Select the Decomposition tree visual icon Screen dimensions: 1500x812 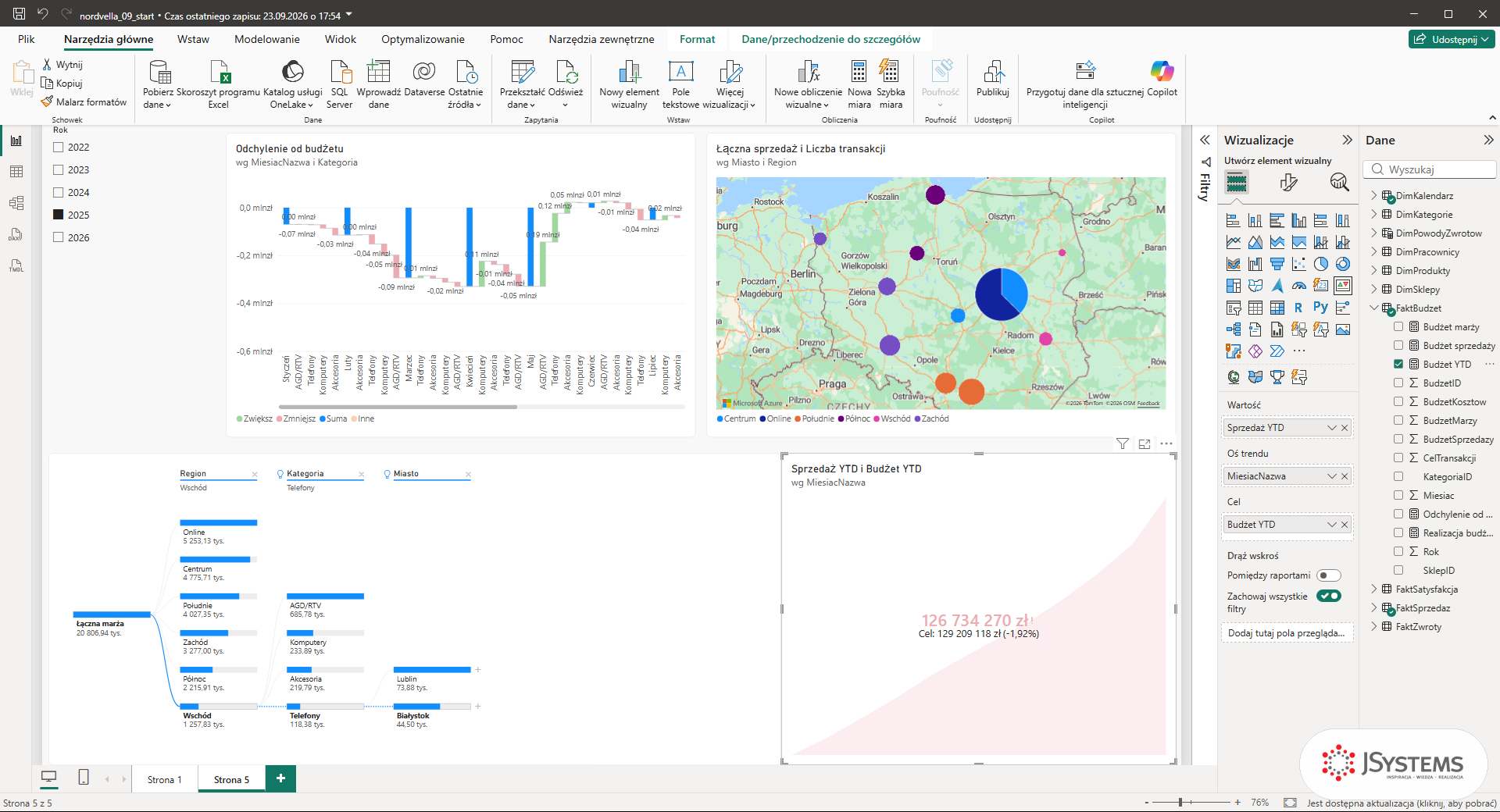click(x=1234, y=329)
